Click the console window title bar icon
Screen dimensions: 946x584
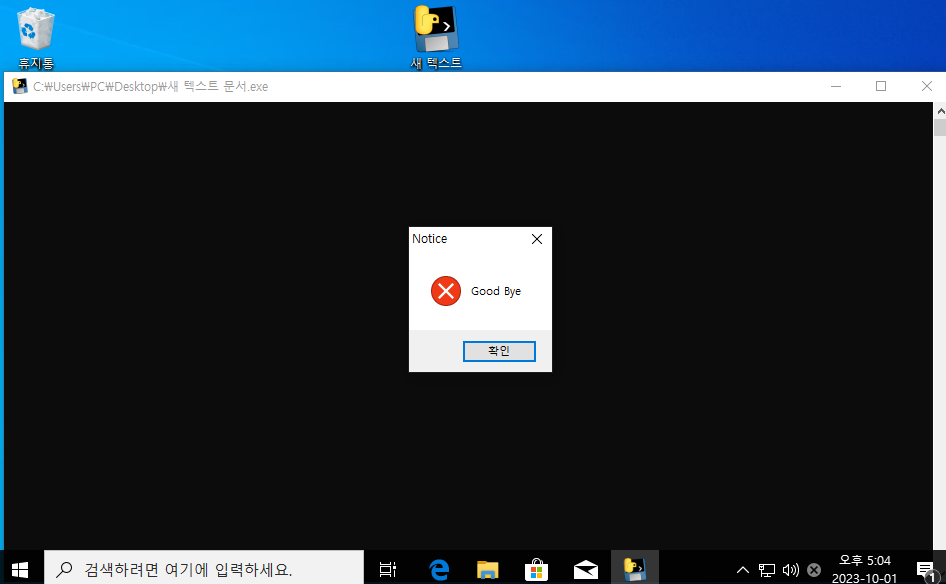(20, 86)
